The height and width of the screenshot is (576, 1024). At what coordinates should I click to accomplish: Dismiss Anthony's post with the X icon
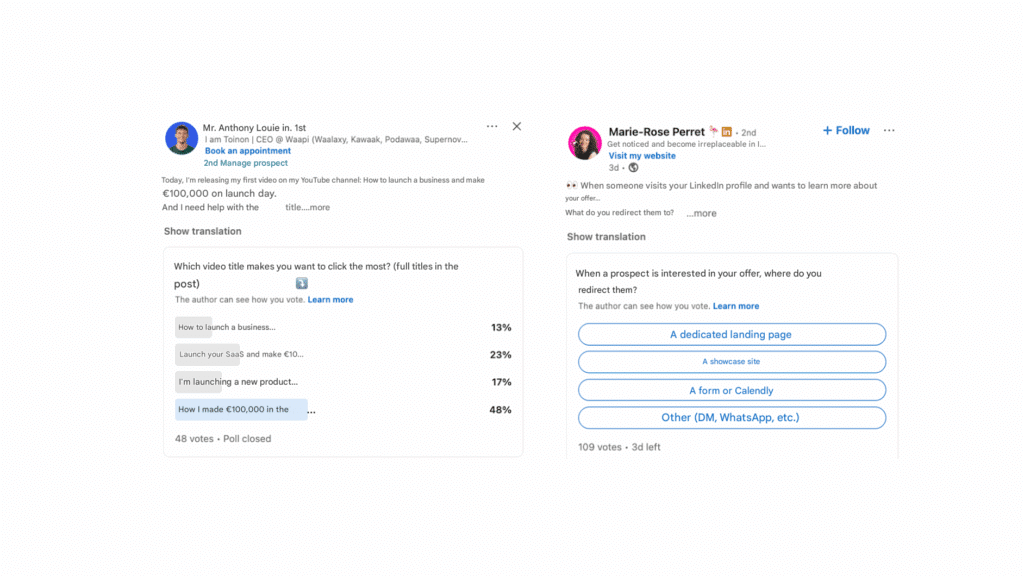pyautogui.click(x=517, y=127)
